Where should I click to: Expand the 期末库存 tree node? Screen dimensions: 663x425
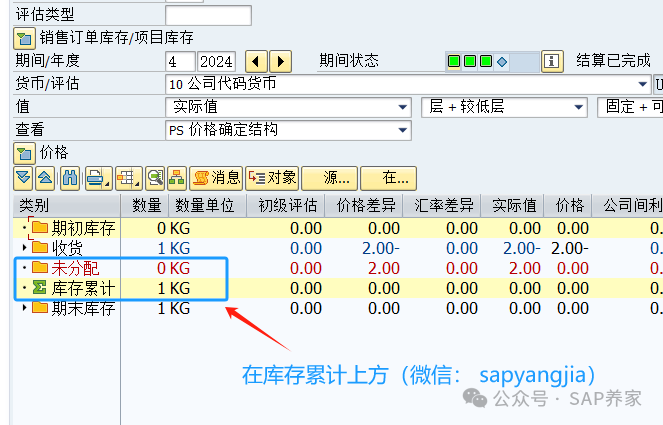(24, 307)
